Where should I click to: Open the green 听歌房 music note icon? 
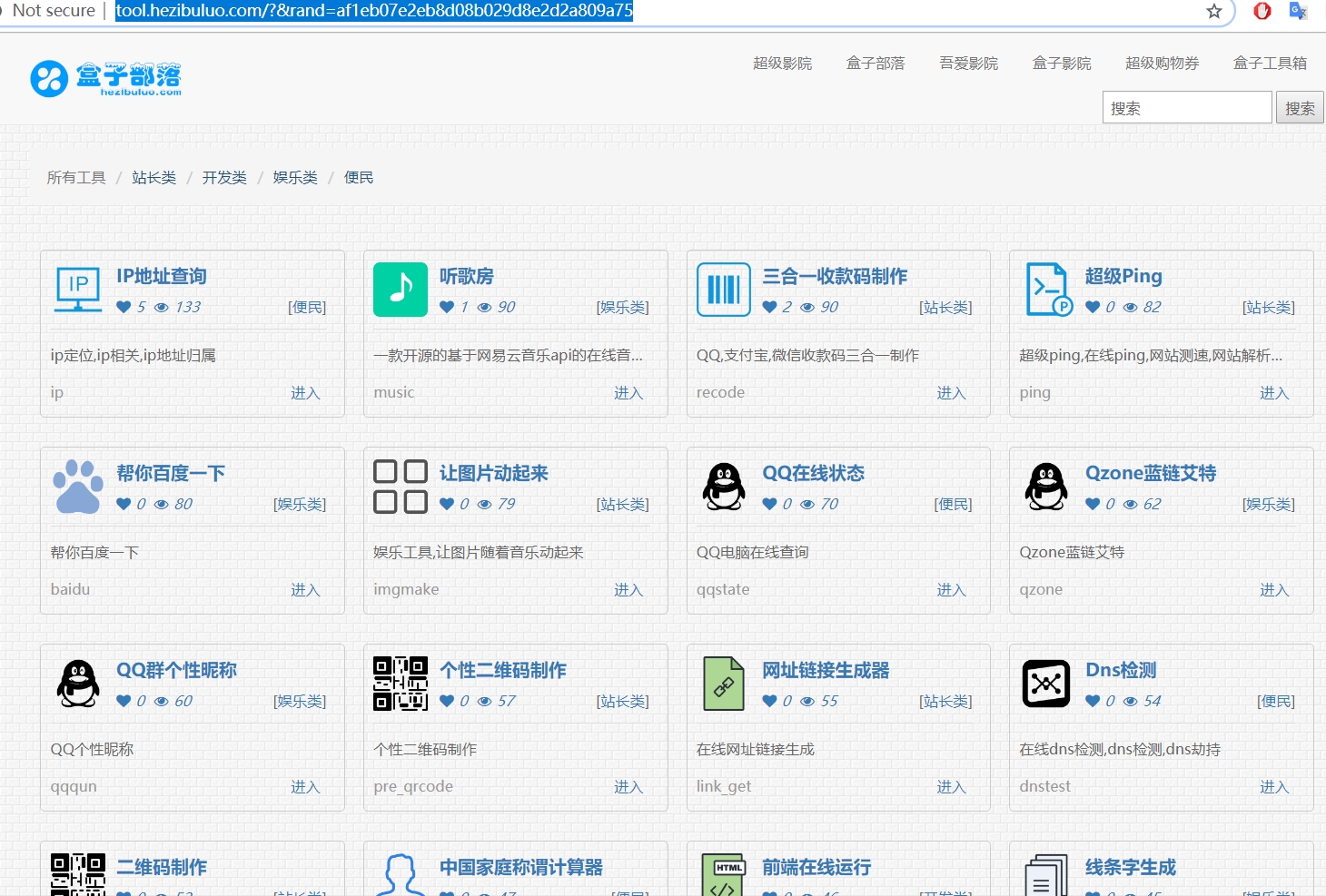coord(401,290)
